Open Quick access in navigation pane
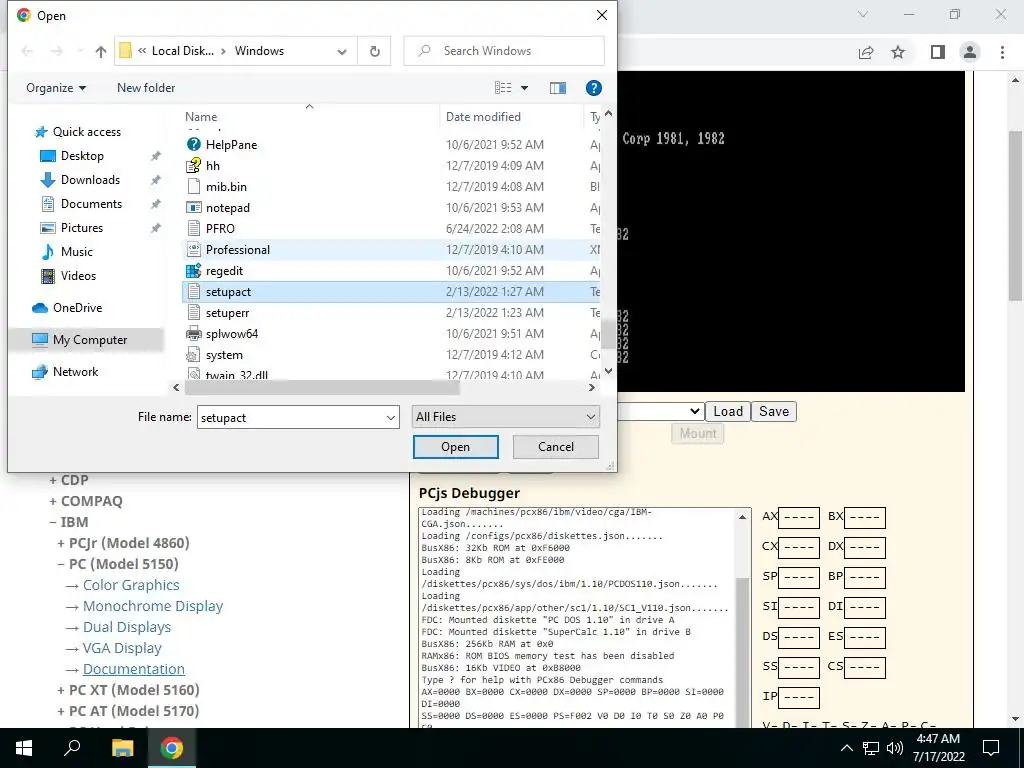The height and width of the screenshot is (768, 1024). click(86, 132)
